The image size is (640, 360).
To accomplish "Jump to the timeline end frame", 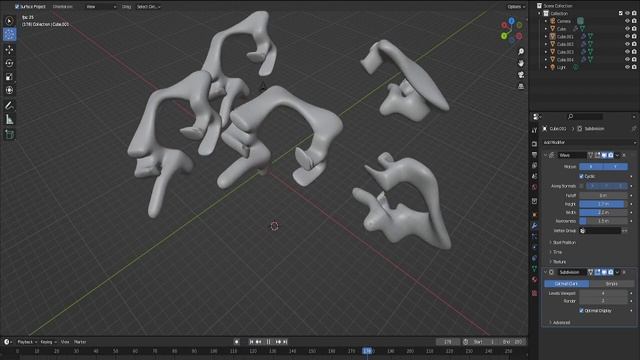I will (285, 342).
